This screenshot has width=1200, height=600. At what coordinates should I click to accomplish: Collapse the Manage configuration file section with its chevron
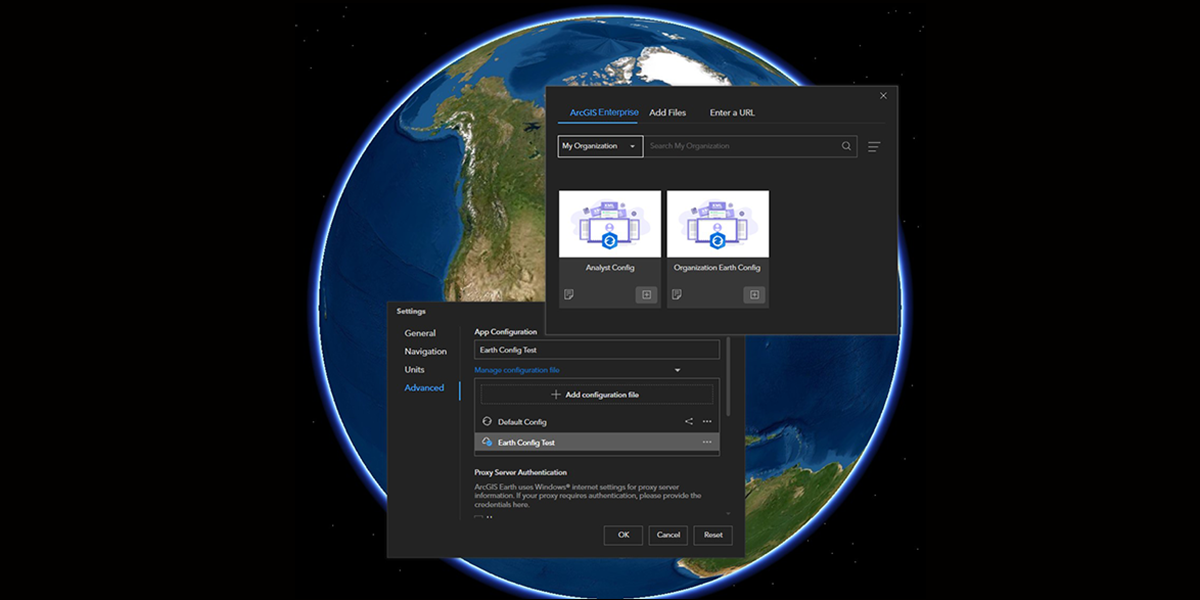[677, 369]
